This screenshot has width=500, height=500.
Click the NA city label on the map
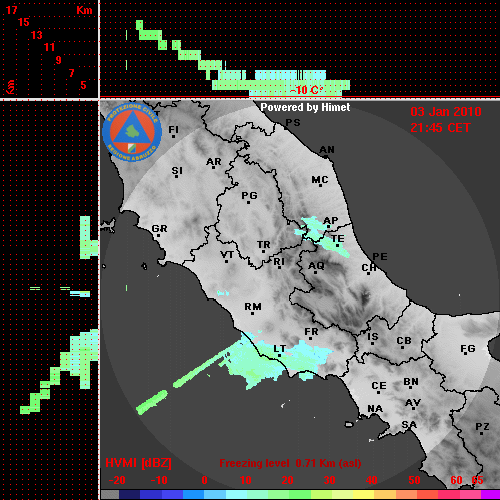(375, 408)
